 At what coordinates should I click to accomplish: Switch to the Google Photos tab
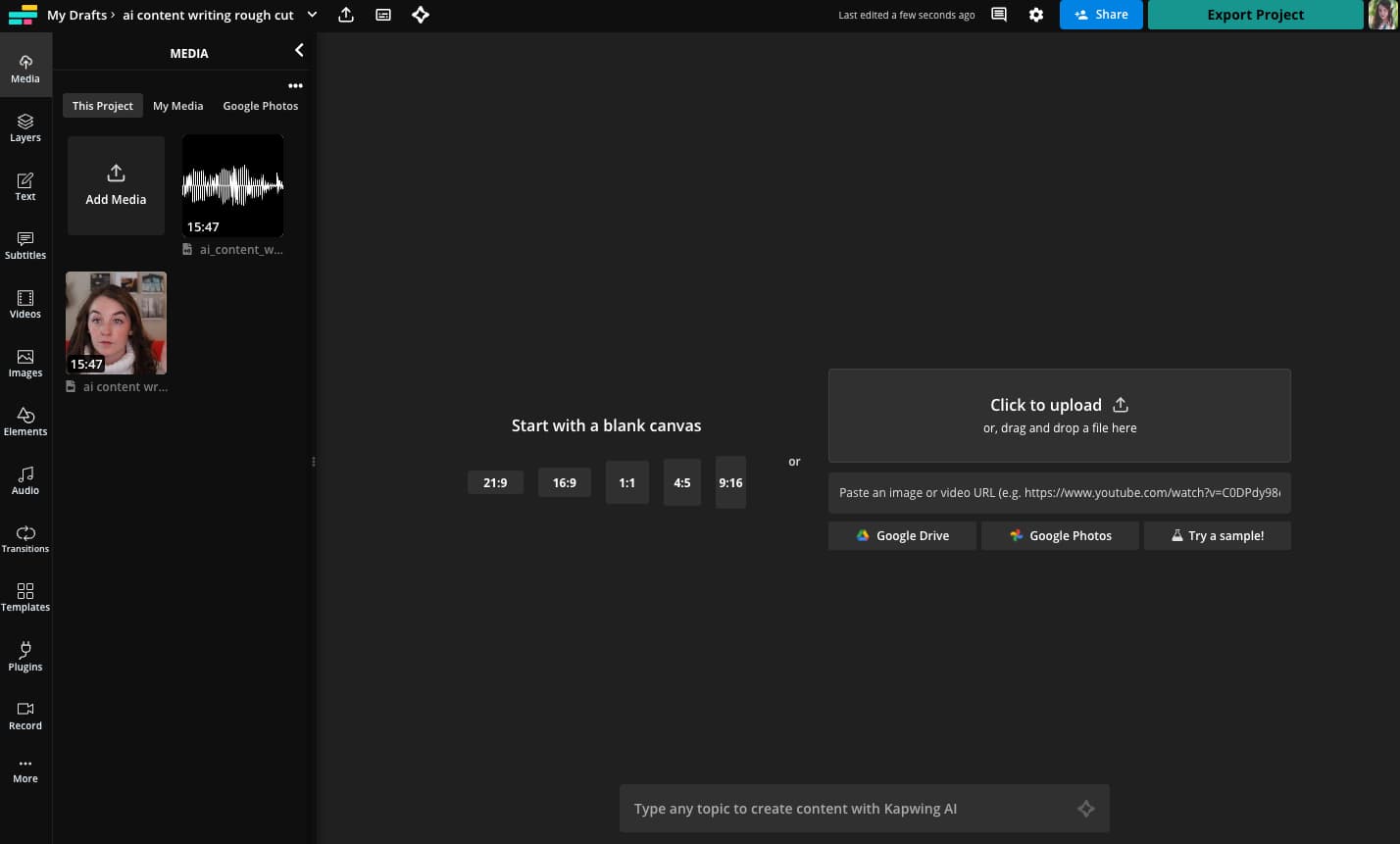point(261,105)
